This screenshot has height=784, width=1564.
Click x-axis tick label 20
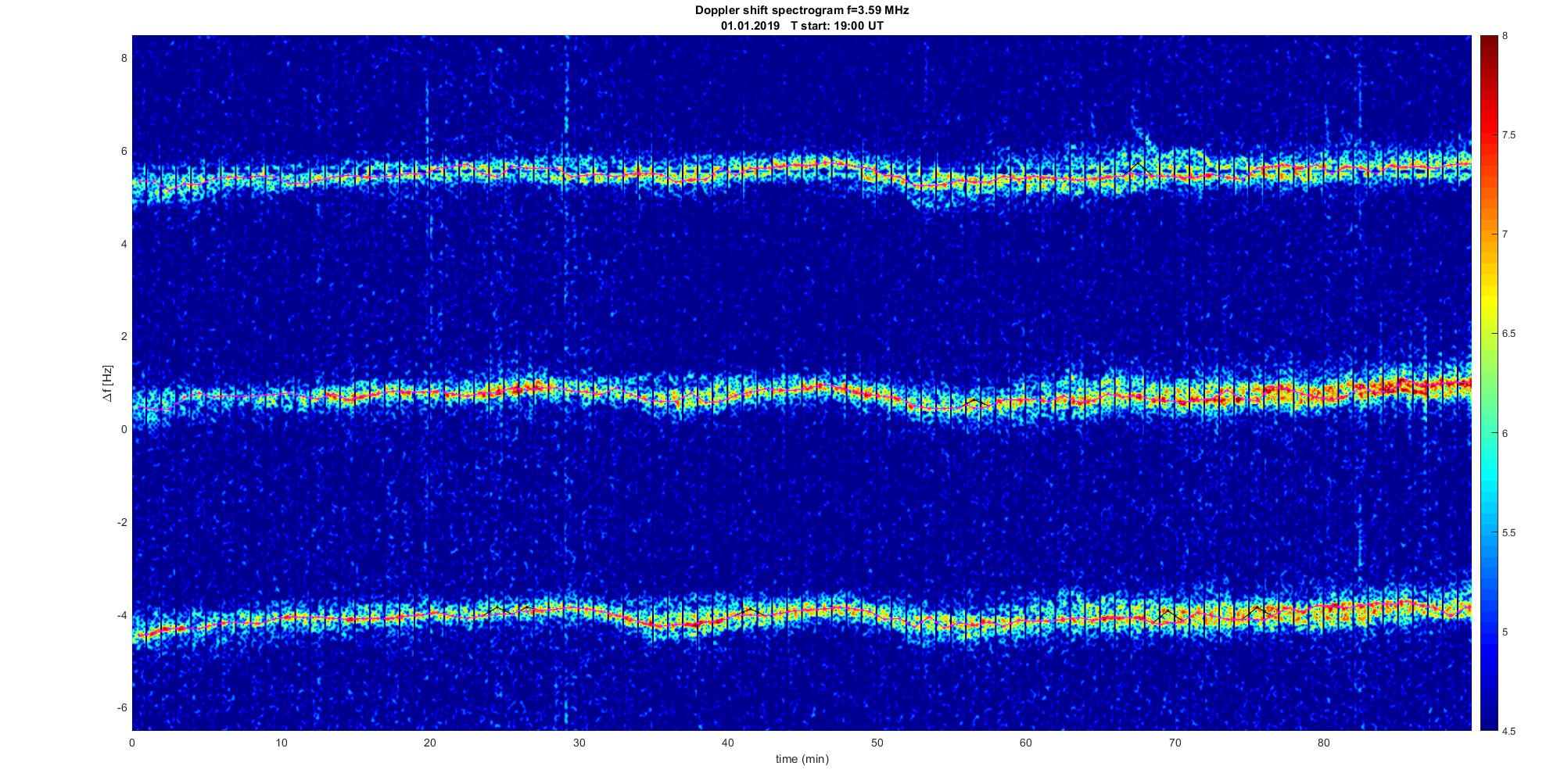coord(430,743)
